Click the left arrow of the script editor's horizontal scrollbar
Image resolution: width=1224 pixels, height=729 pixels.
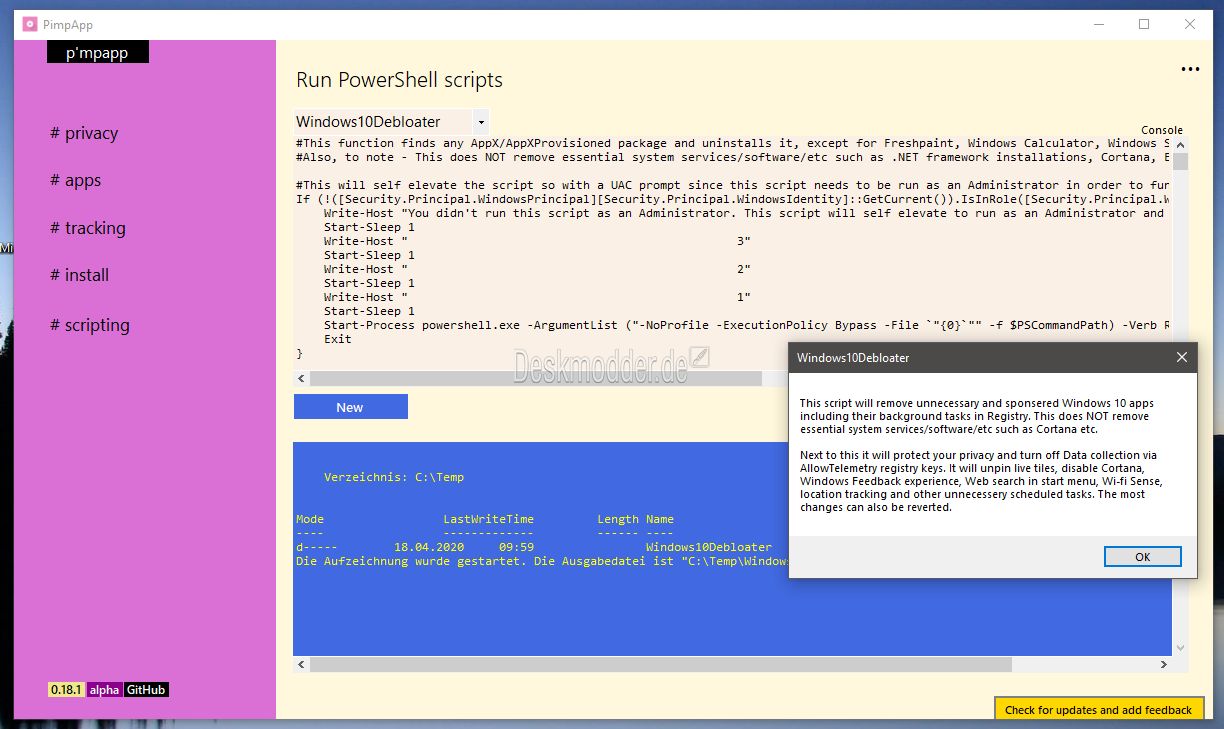pyautogui.click(x=301, y=379)
